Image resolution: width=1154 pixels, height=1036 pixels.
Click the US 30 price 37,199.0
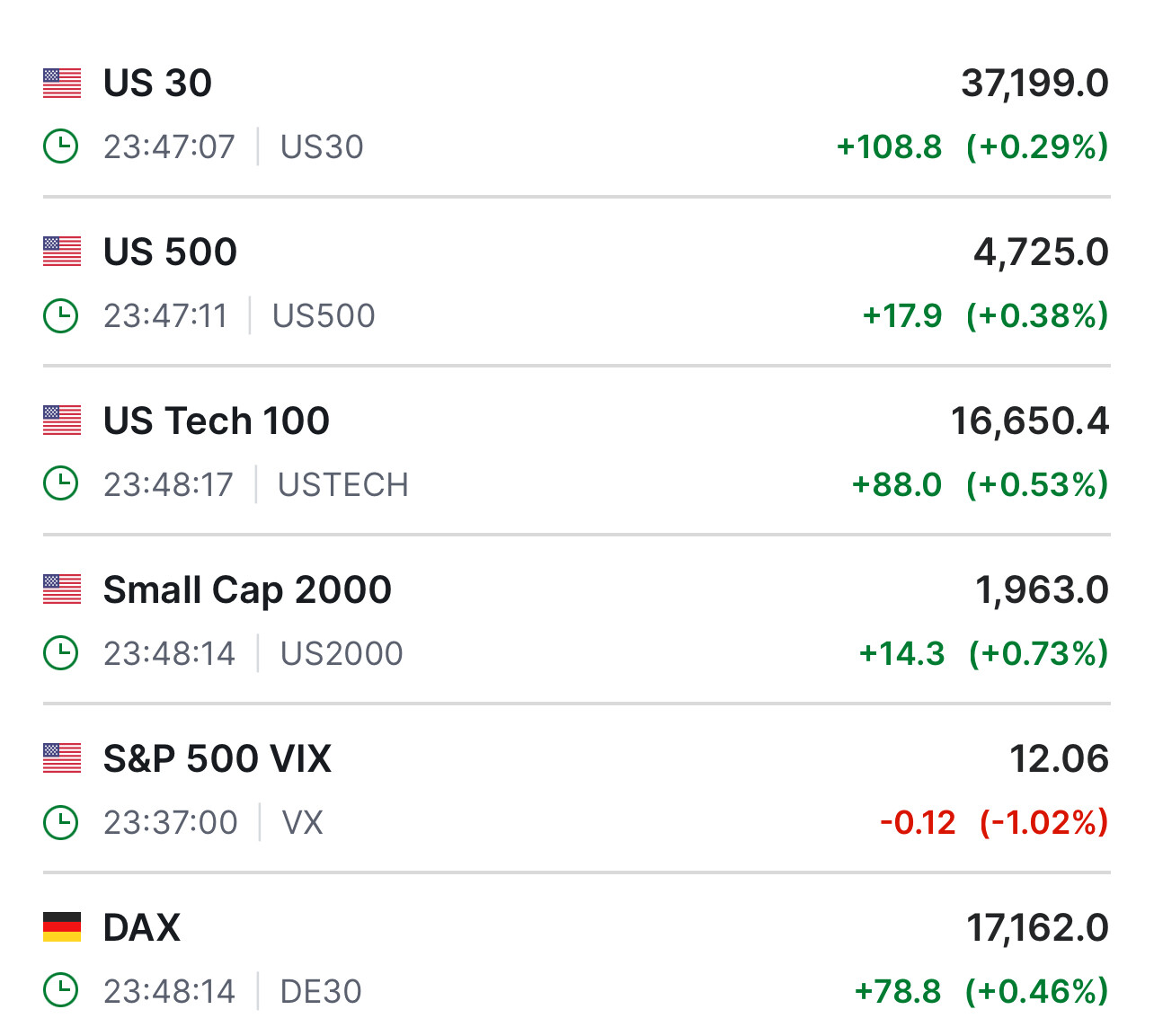(1034, 84)
